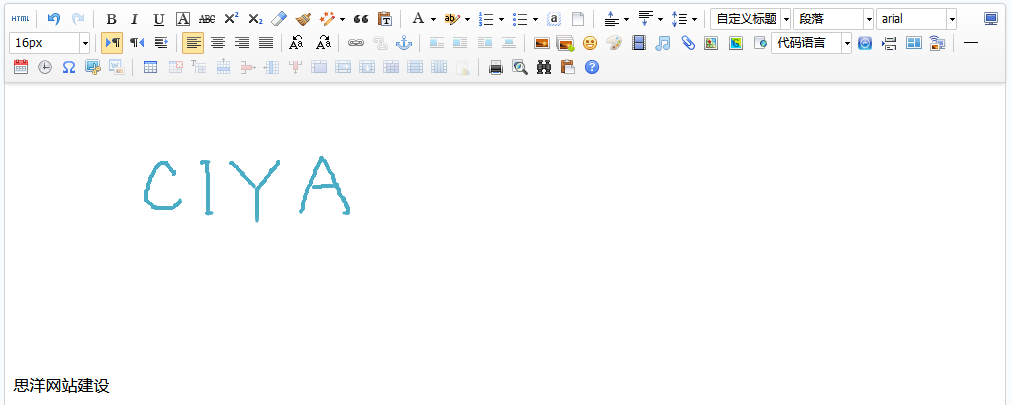Insert an anchor with the anchor icon

click(404, 43)
